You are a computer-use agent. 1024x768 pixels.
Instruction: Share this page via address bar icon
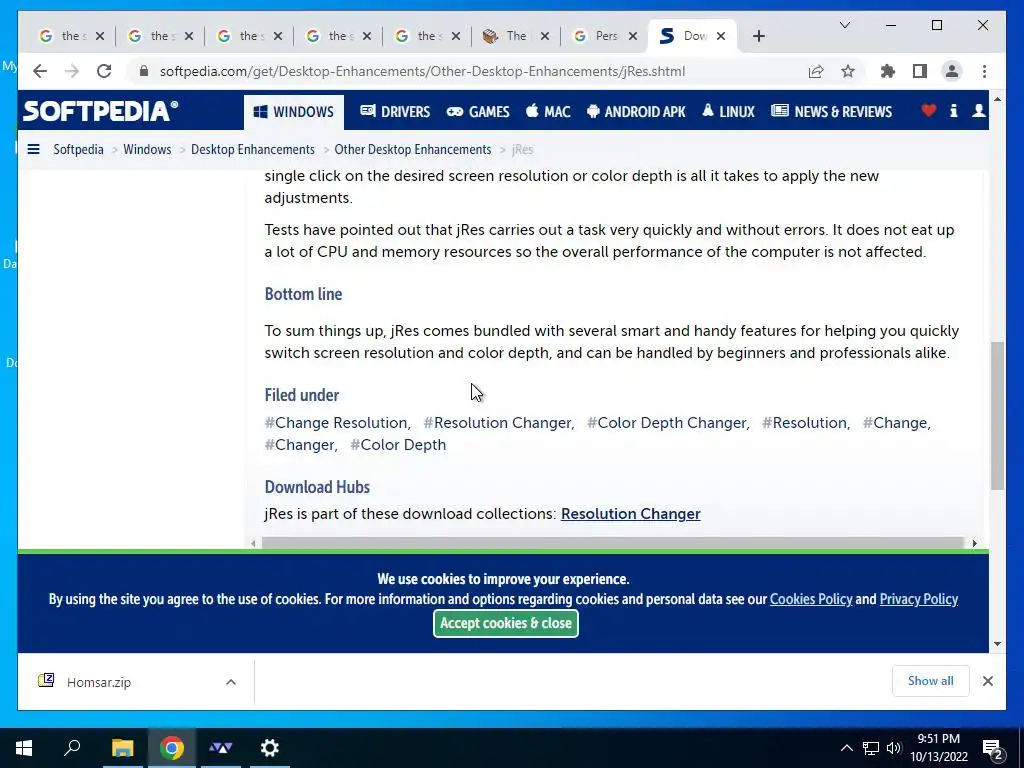pos(816,71)
